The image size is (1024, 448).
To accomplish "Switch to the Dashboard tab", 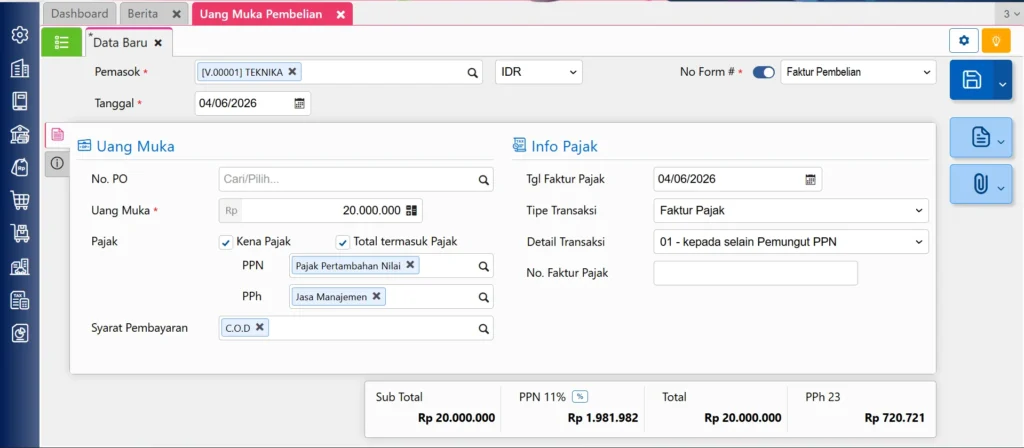I will coord(80,14).
